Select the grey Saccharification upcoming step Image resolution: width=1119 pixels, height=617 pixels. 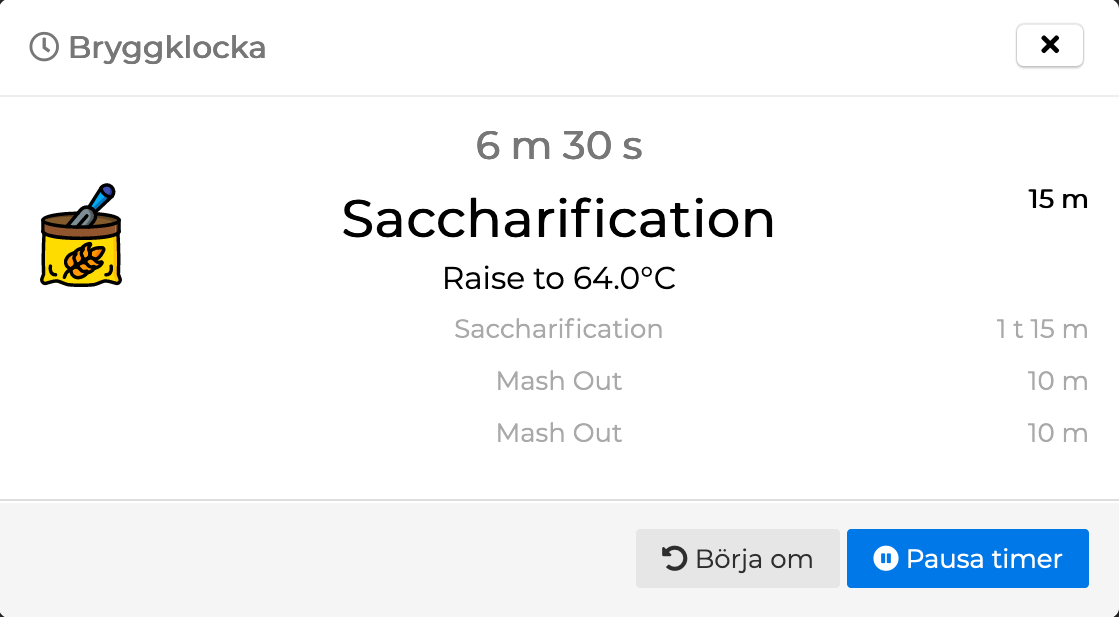click(x=558, y=329)
